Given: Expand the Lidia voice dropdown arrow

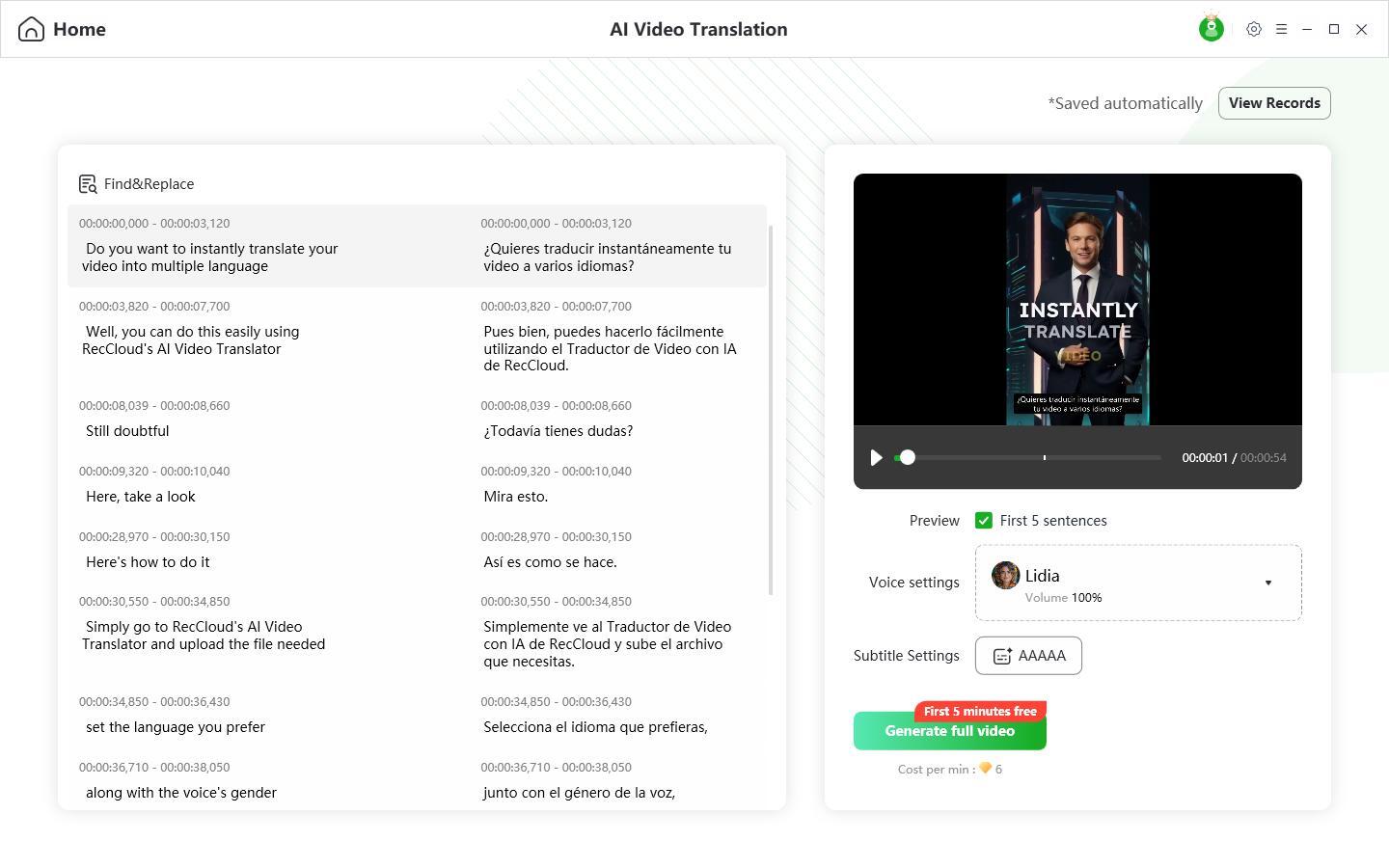Looking at the screenshot, I should 1268,583.
